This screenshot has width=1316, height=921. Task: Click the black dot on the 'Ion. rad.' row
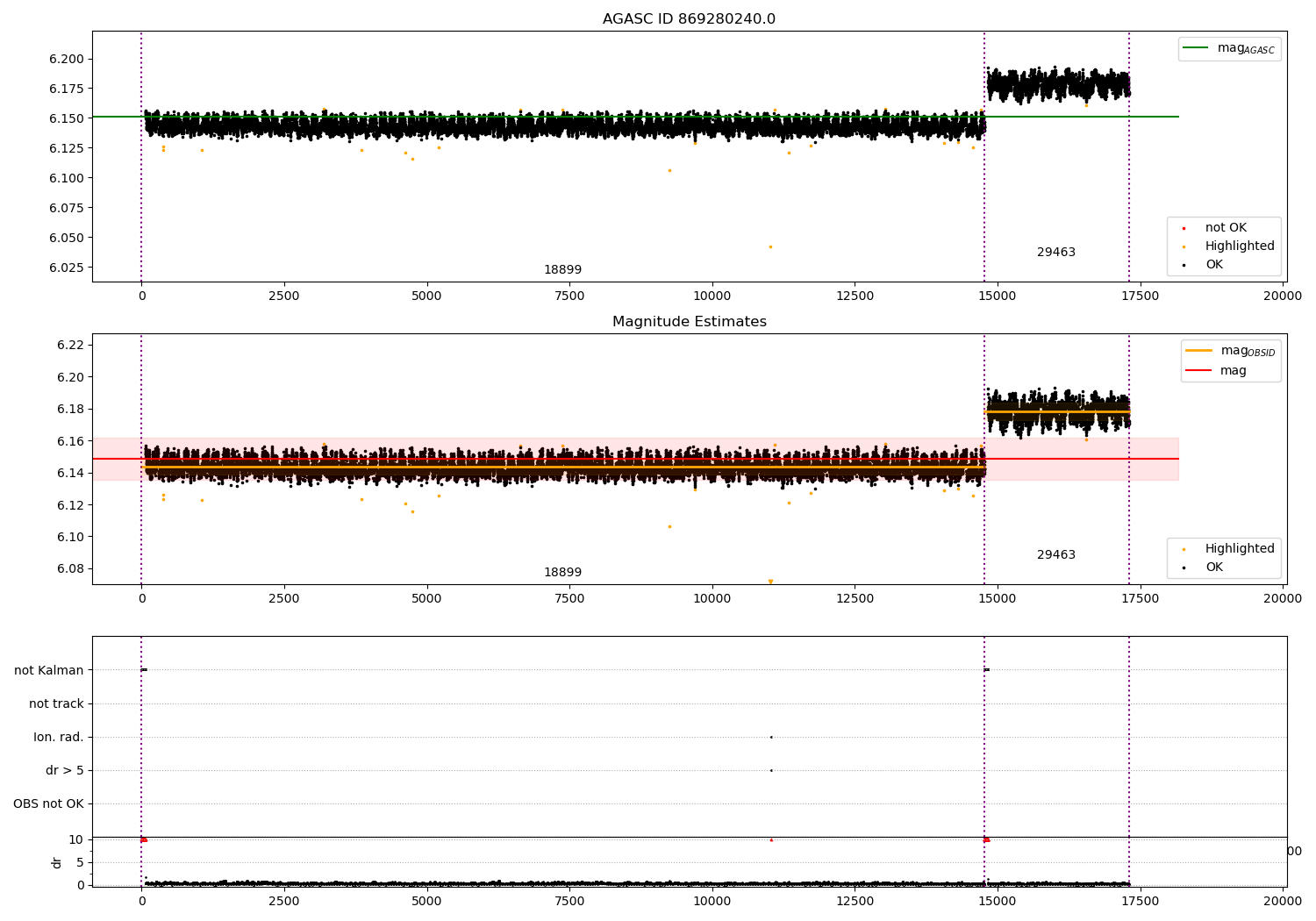coord(771,737)
